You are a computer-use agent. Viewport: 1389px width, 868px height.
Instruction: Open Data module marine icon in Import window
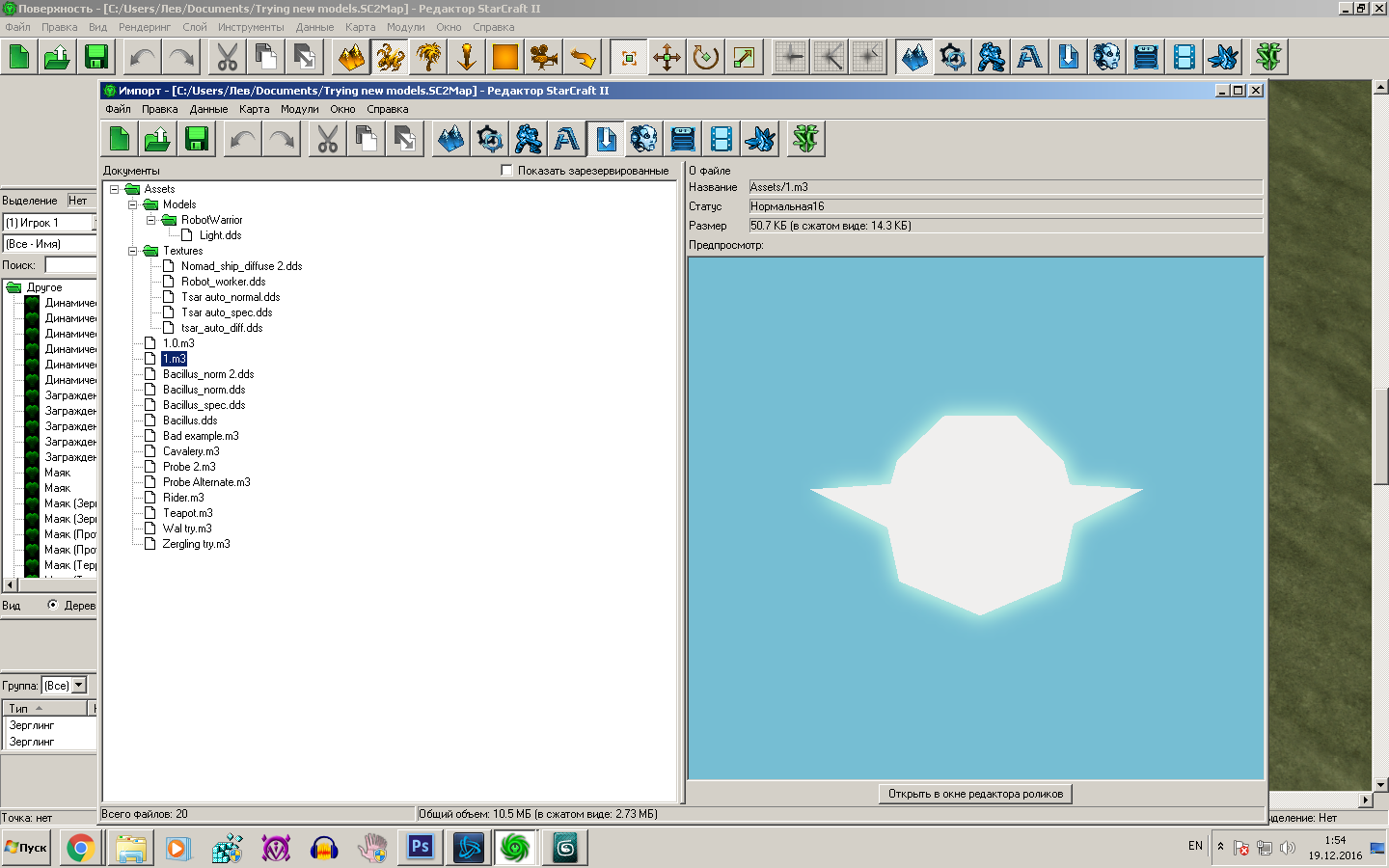click(529, 140)
